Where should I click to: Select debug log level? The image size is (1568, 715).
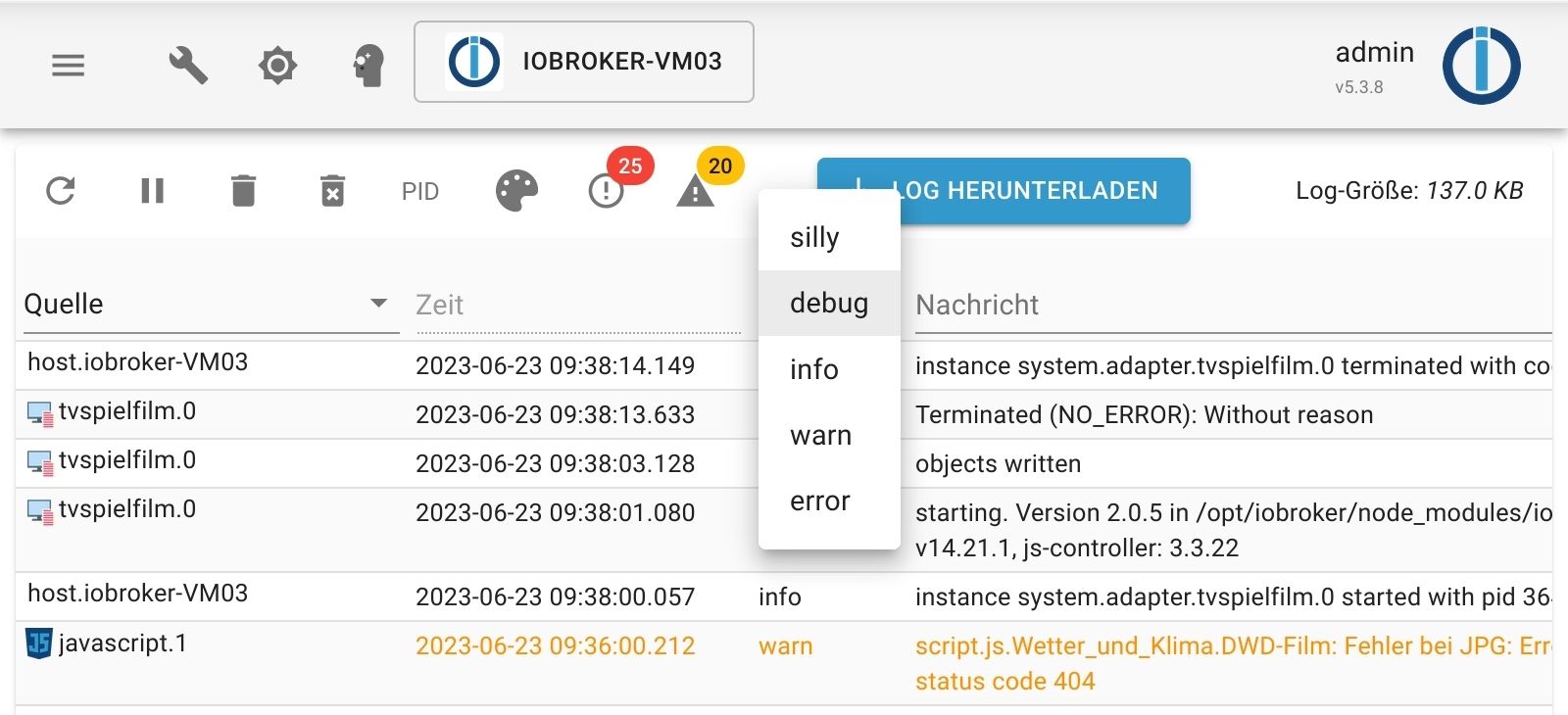point(829,303)
